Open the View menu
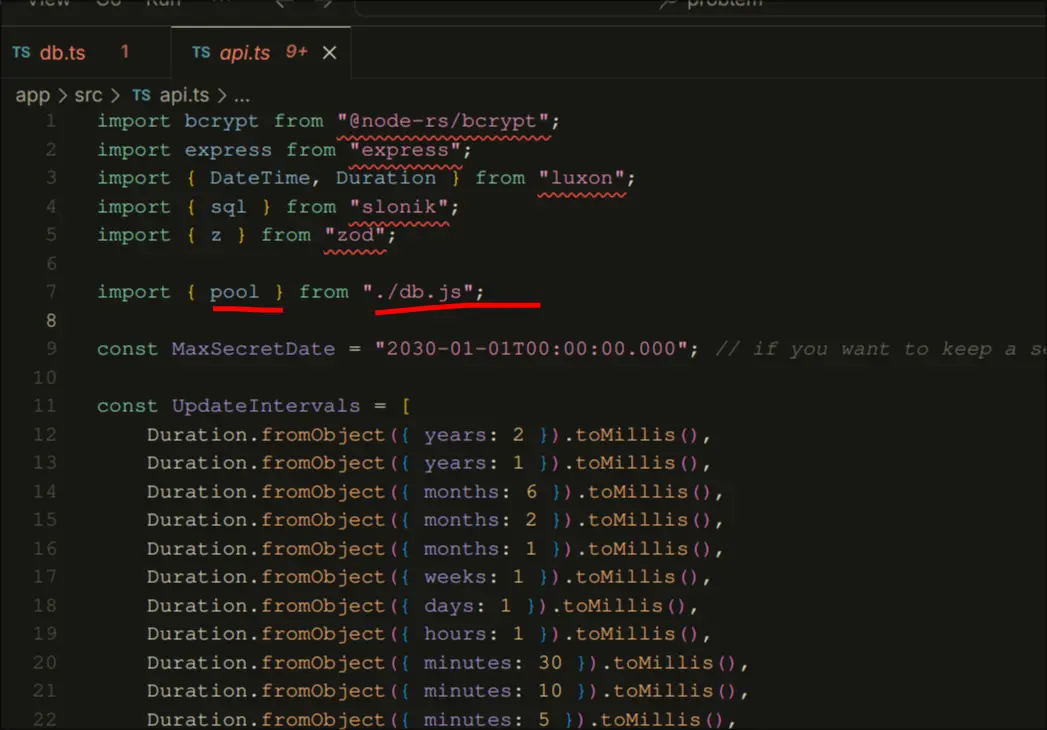This screenshot has height=730, width=1047. [x=49, y=3]
